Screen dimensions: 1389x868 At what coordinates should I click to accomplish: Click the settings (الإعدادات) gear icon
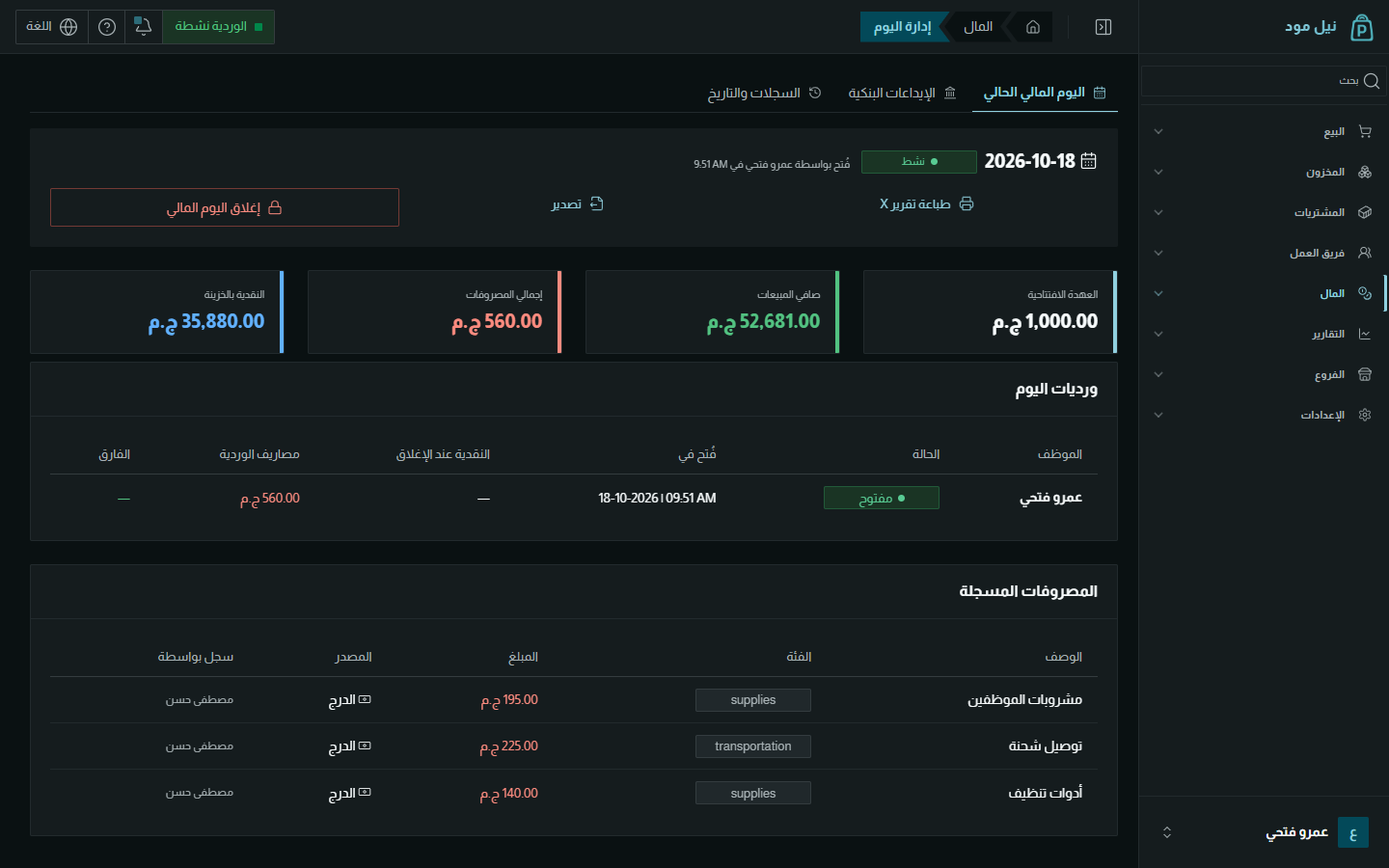1365,415
